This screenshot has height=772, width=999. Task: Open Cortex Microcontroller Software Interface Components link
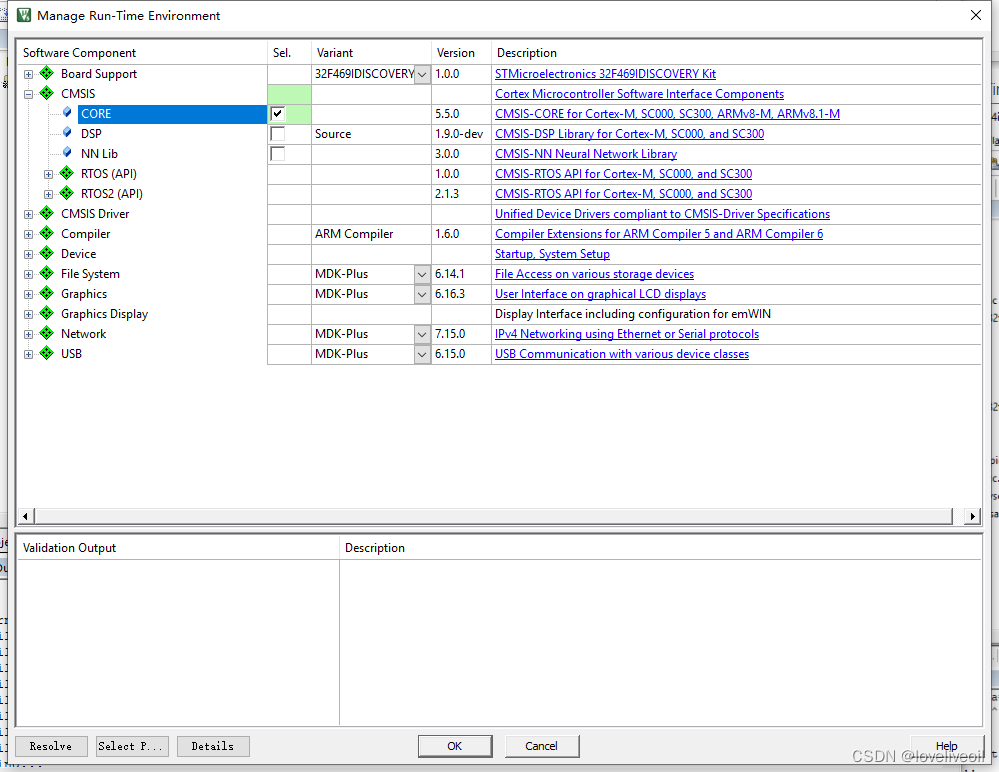[x=639, y=94]
